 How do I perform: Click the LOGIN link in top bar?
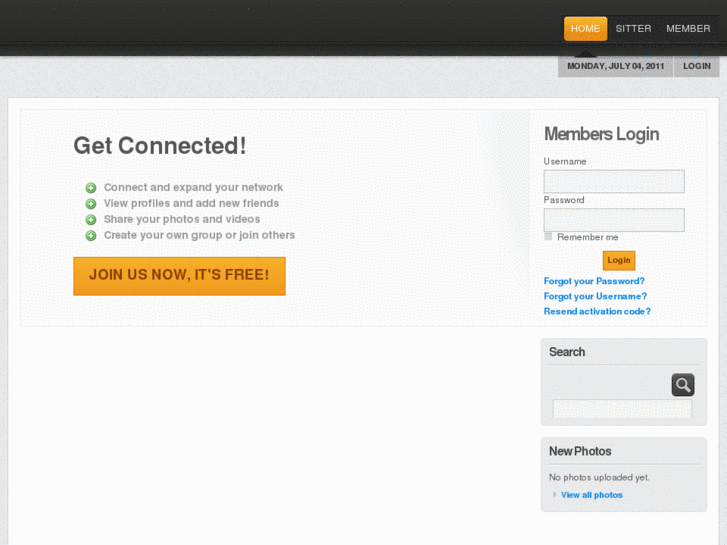click(x=697, y=67)
